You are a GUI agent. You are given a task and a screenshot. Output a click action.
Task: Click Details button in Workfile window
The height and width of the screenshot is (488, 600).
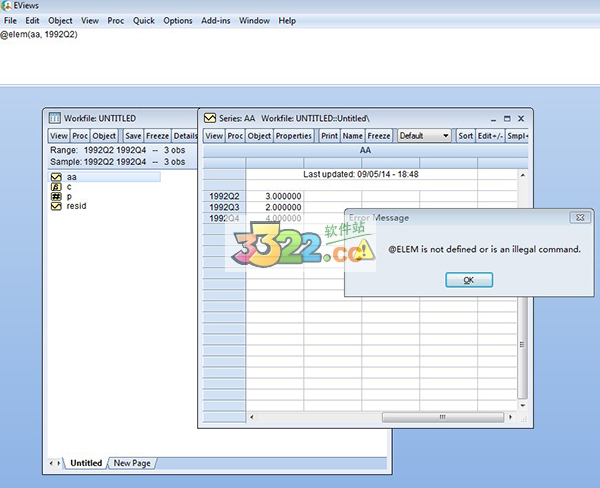click(185, 136)
